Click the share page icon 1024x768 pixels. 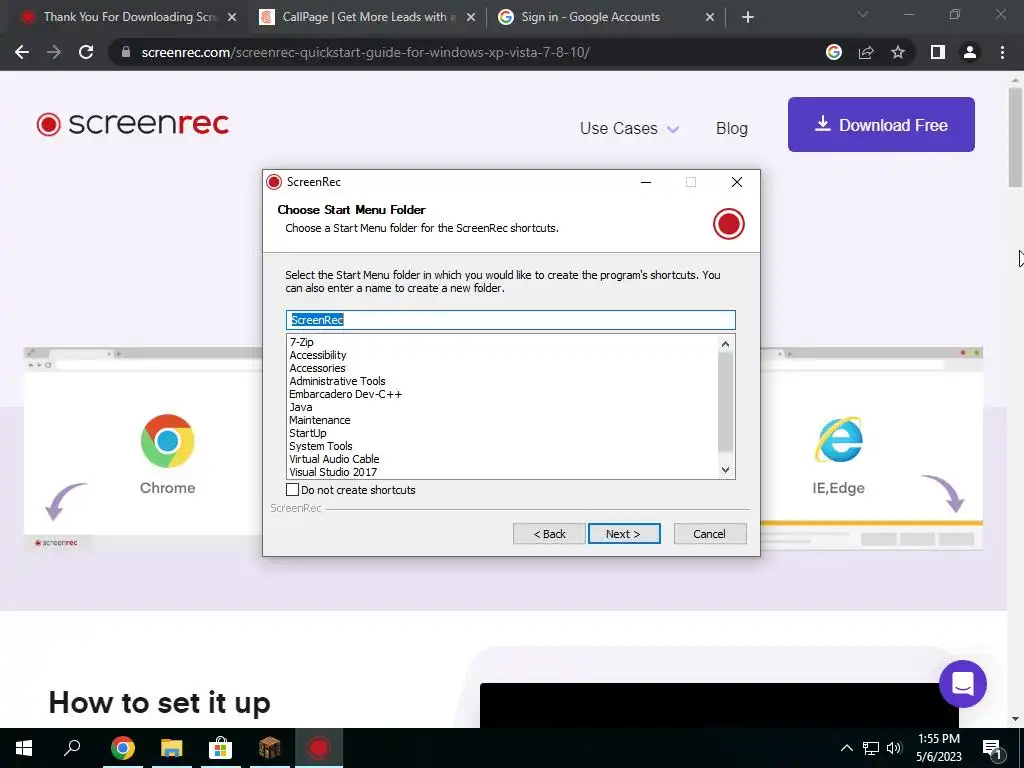(x=866, y=52)
